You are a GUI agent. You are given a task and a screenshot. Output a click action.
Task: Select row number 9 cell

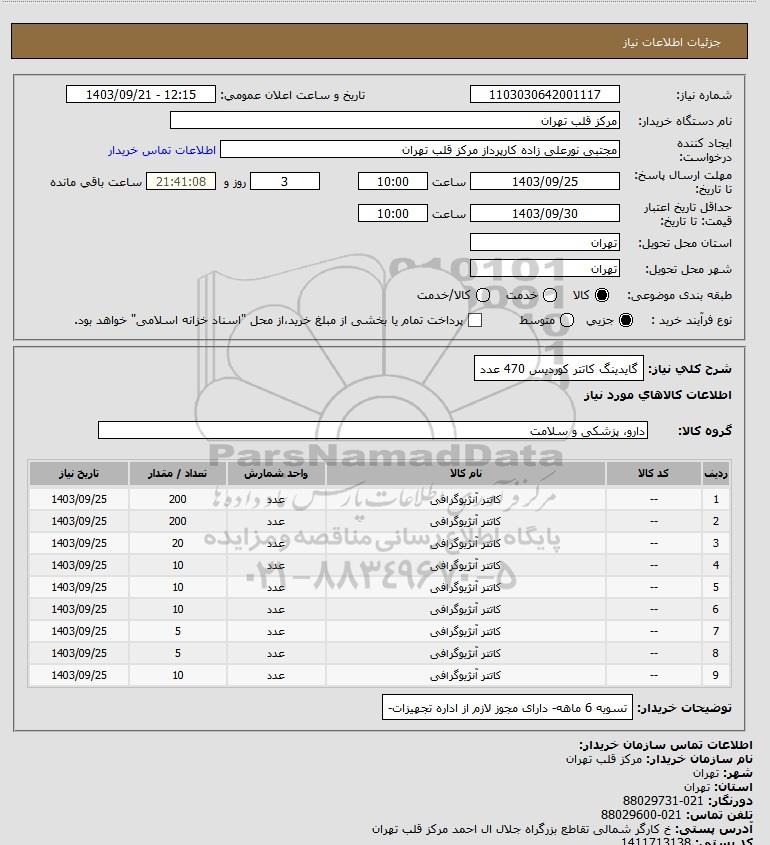[716, 675]
